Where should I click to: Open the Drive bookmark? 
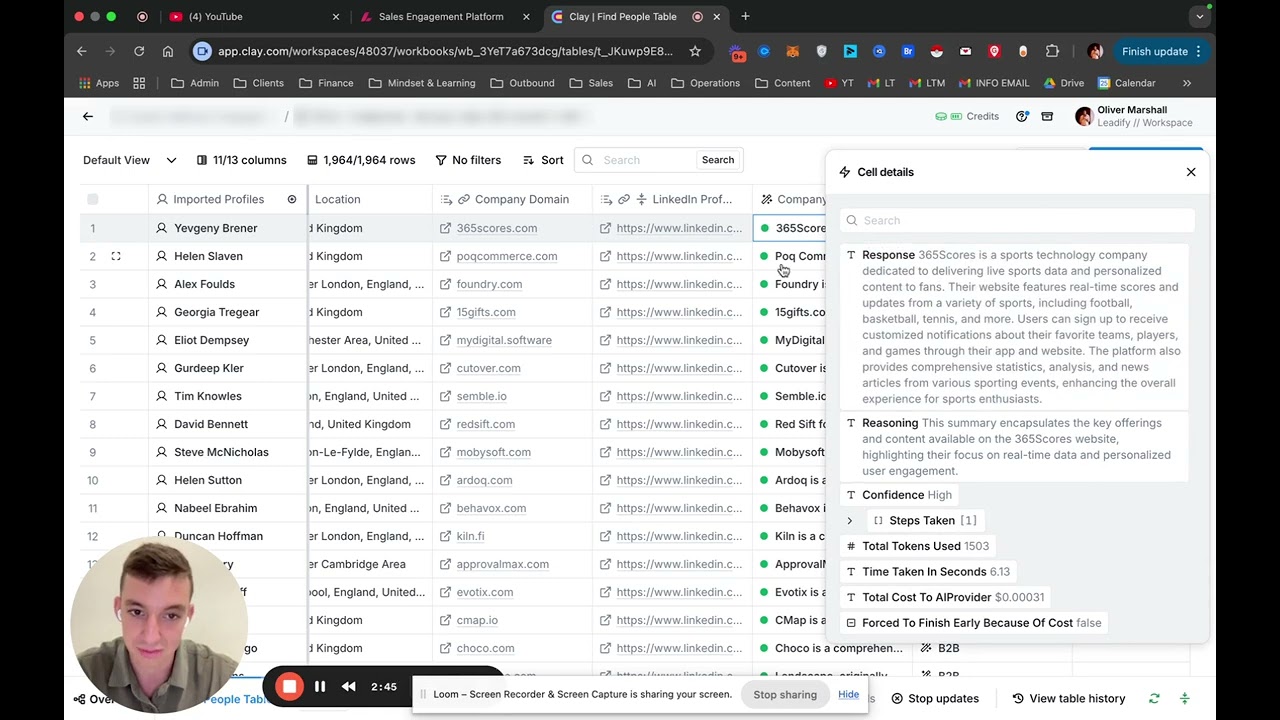1064,83
